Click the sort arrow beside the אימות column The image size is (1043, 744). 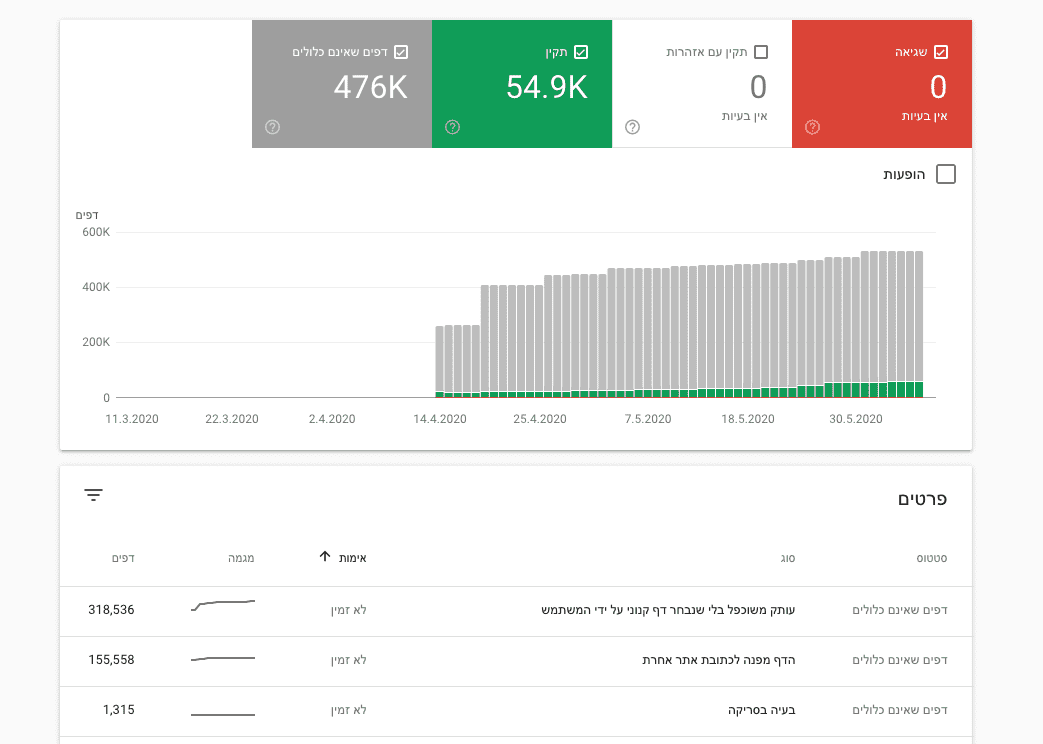tap(324, 557)
